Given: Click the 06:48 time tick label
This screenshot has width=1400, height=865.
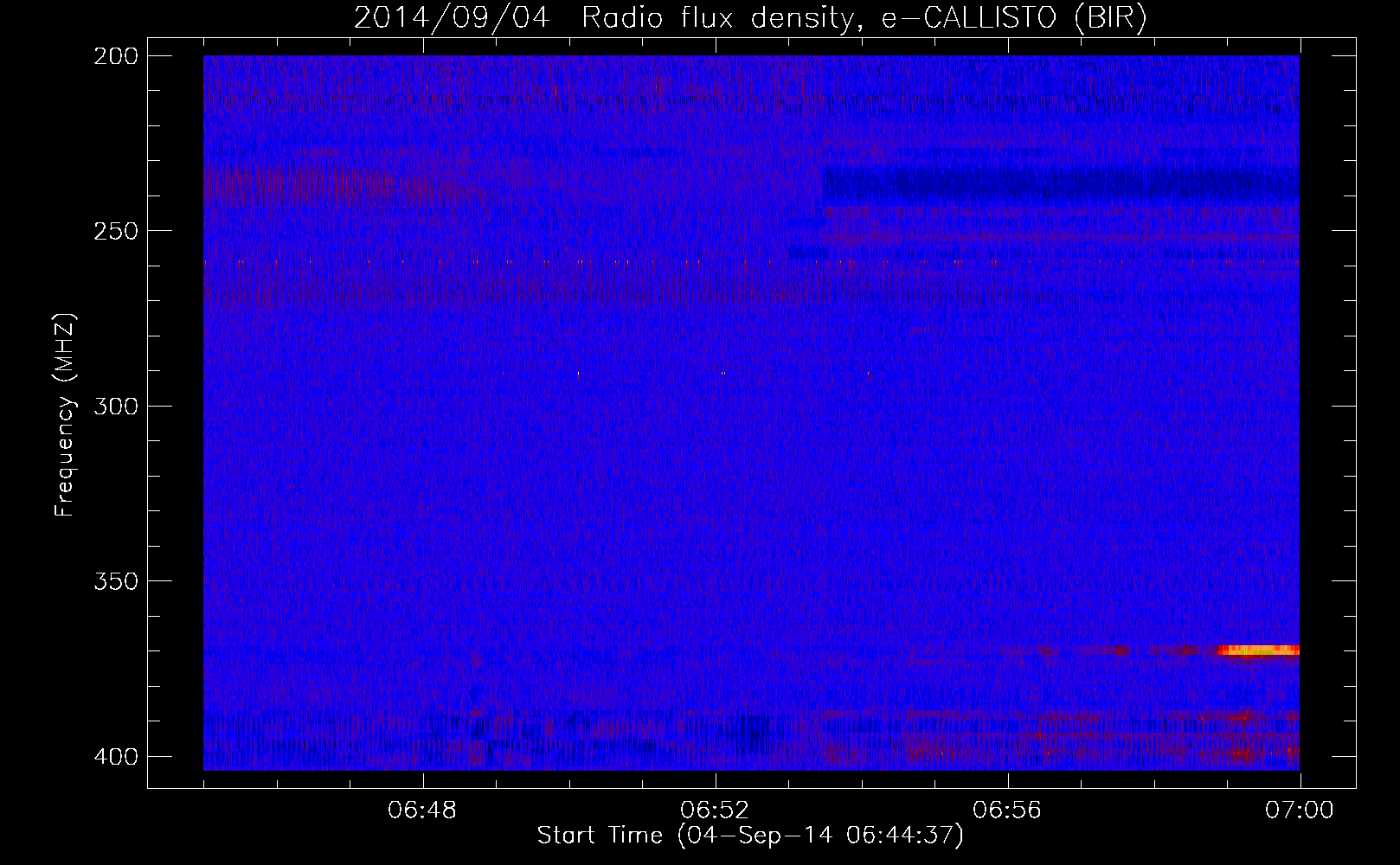Looking at the screenshot, I should click(422, 811).
